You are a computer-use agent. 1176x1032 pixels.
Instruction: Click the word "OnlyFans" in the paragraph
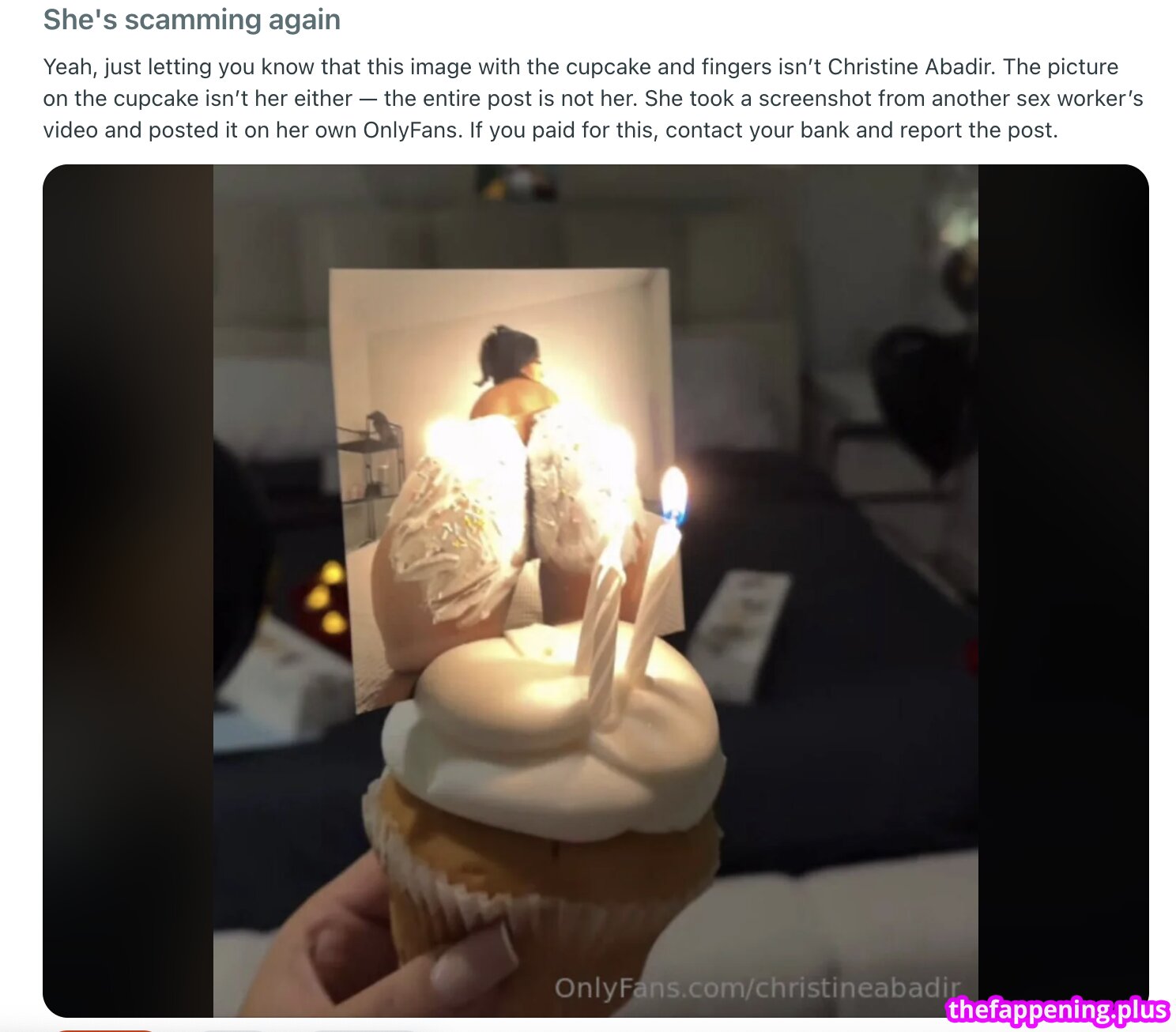tap(411, 130)
